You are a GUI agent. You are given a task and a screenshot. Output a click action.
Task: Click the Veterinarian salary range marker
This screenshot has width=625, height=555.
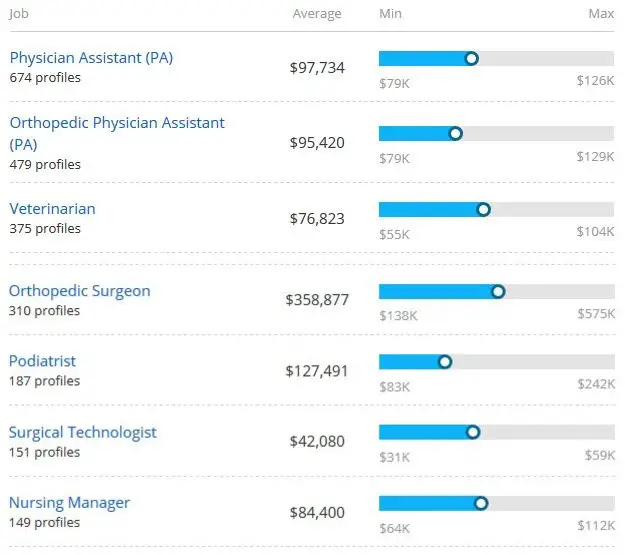click(x=484, y=209)
